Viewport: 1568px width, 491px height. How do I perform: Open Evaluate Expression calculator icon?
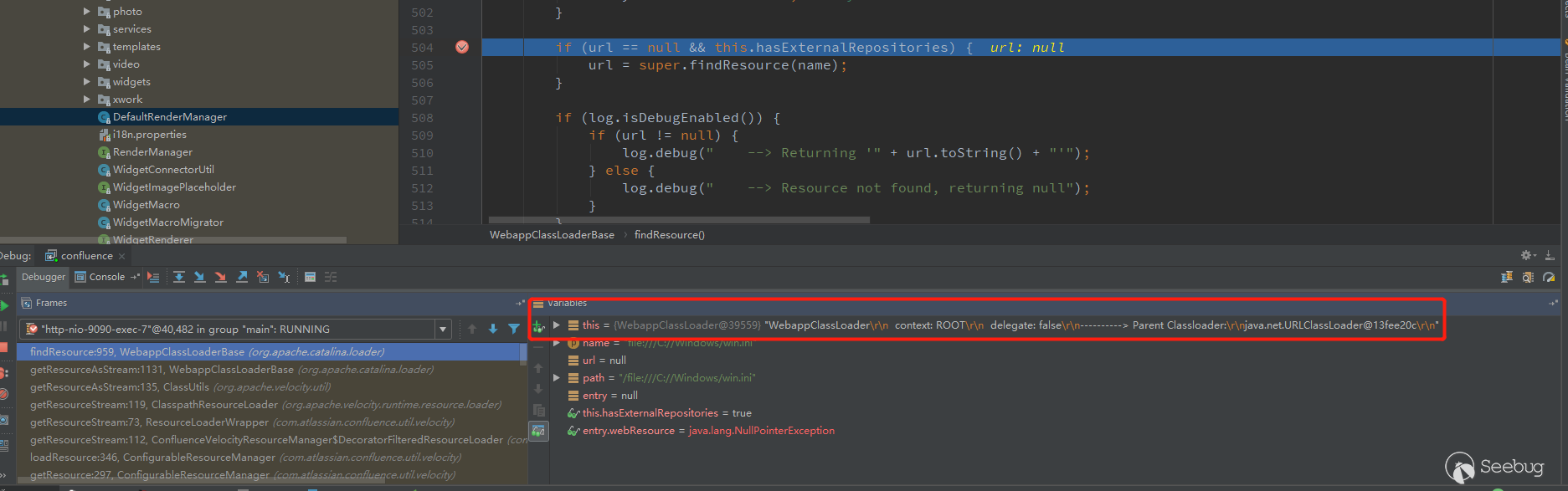[x=310, y=277]
